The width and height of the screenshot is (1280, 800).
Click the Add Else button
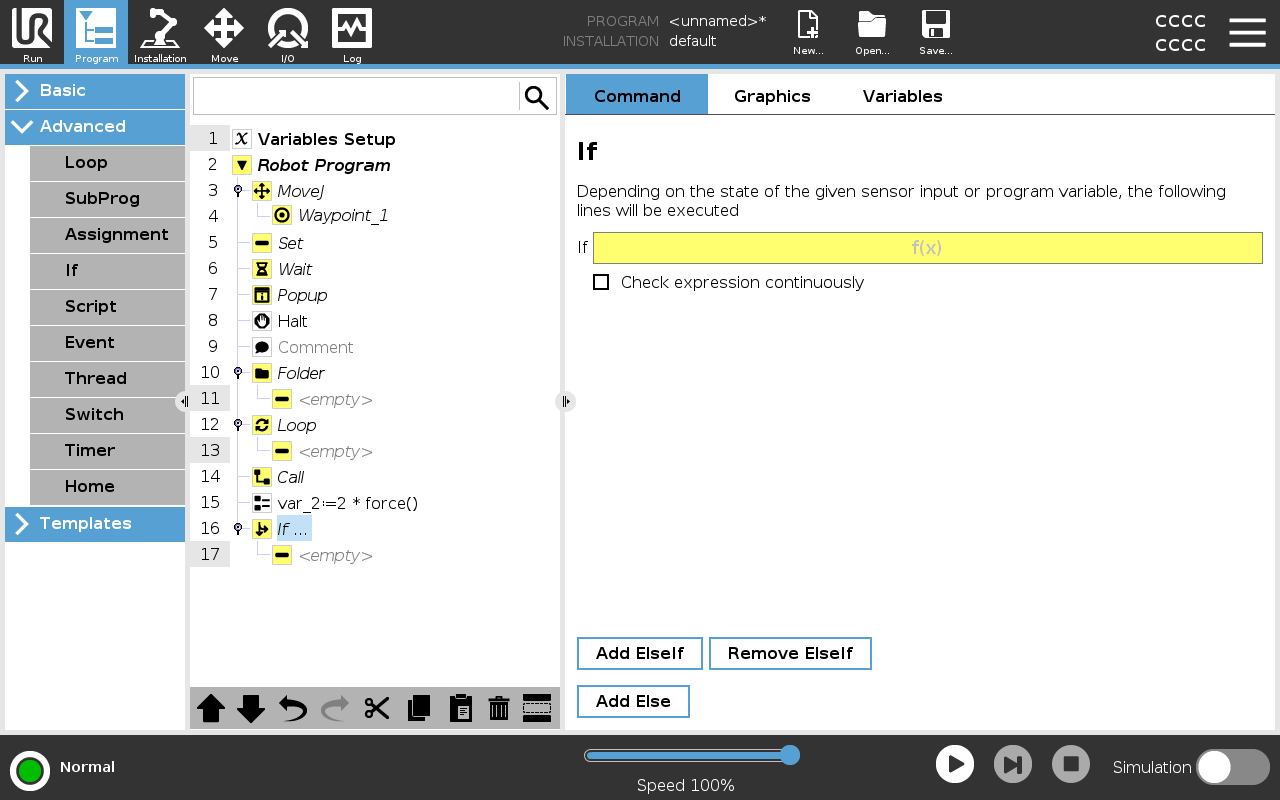[x=633, y=702]
